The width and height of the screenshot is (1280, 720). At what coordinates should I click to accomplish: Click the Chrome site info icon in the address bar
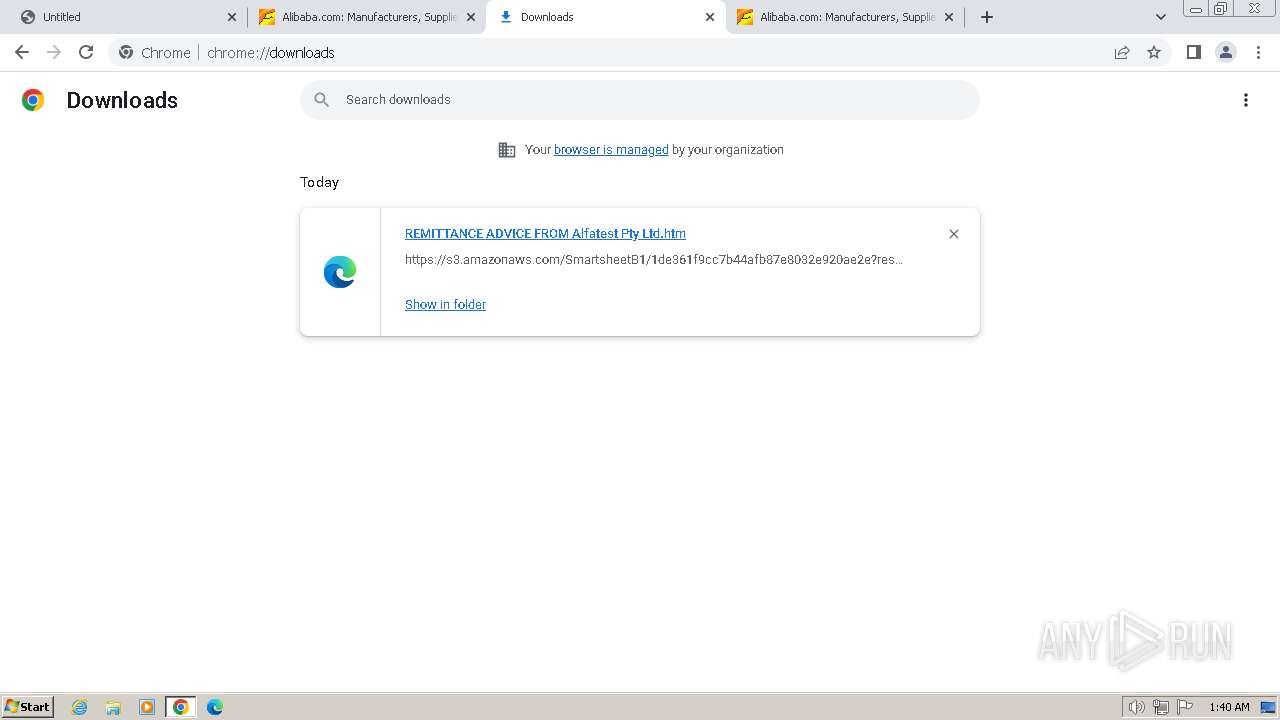coord(126,52)
